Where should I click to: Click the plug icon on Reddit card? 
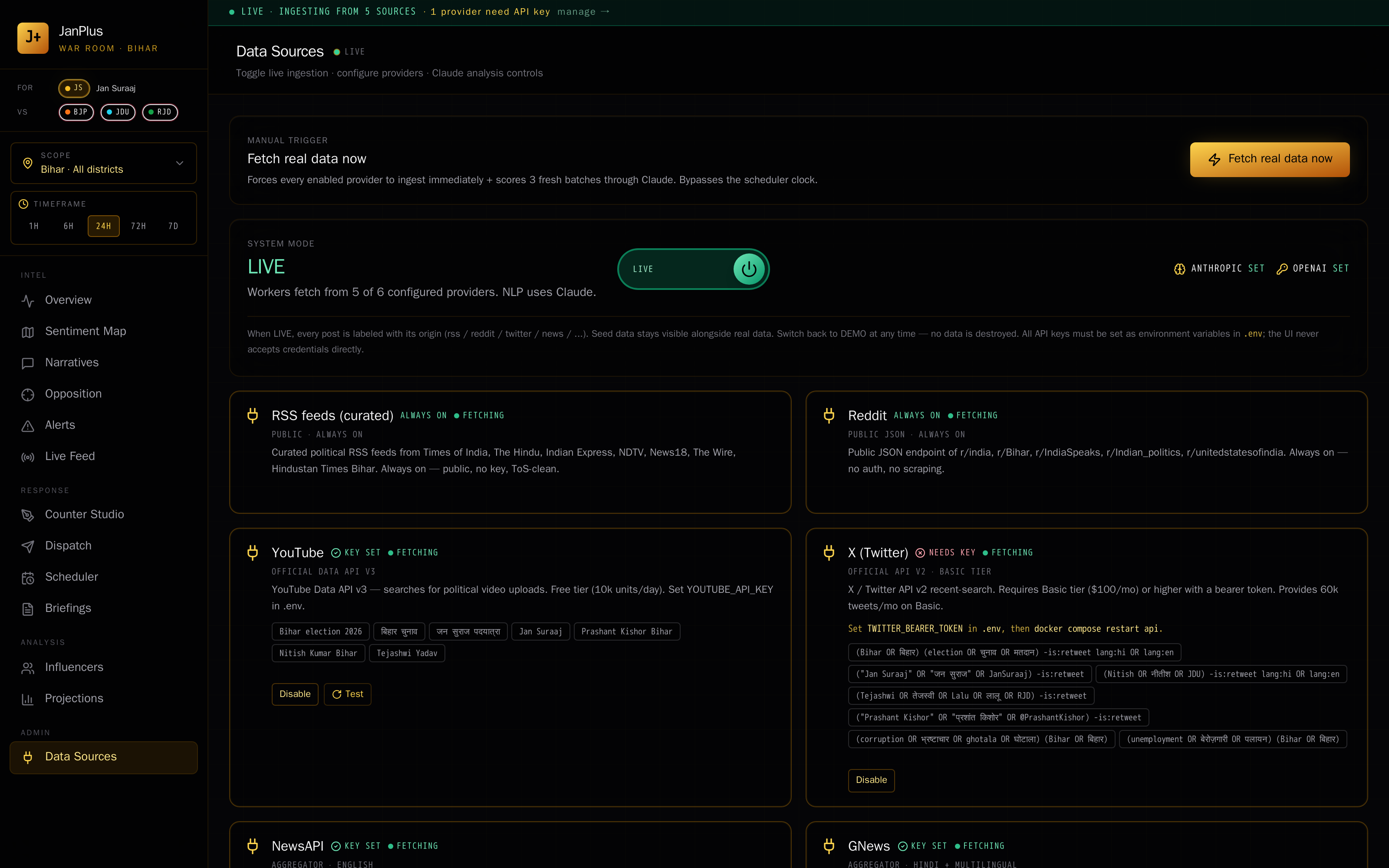click(829, 416)
